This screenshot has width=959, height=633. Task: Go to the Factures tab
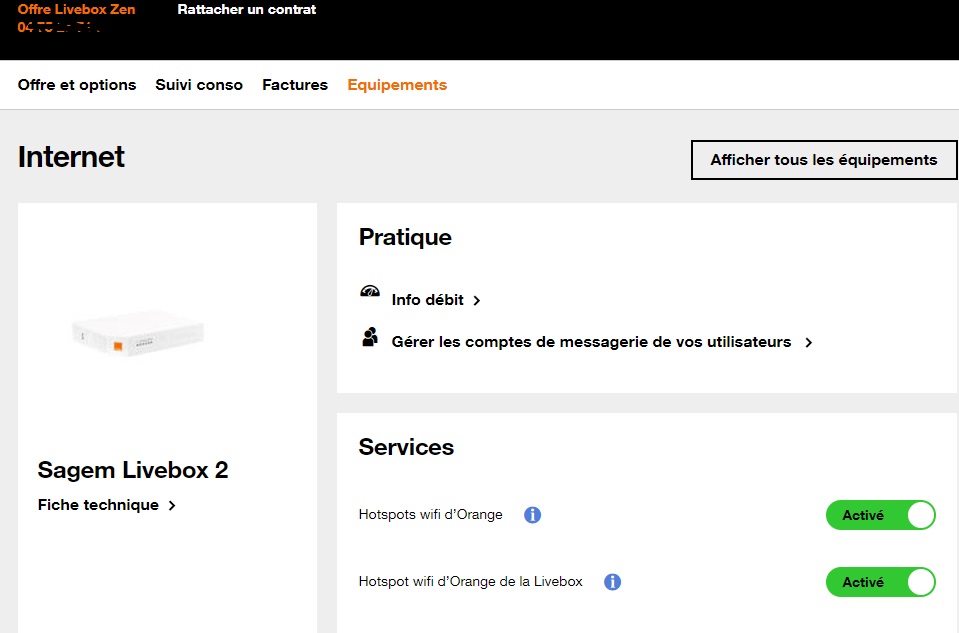295,85
